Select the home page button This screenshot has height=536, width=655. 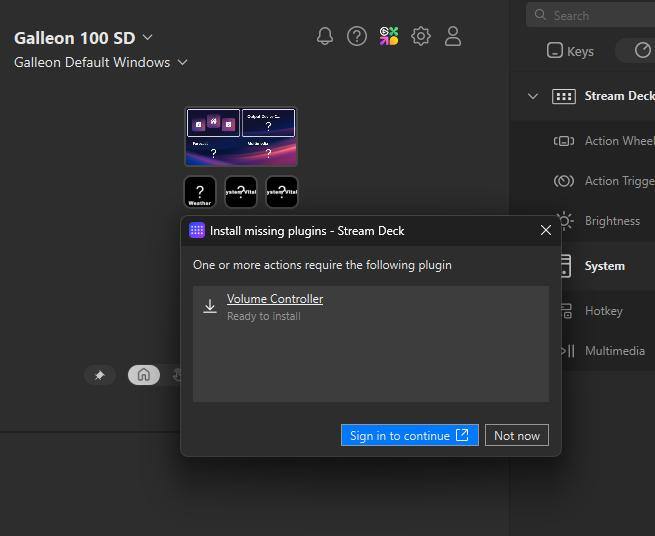pyautogui.click(x=143, y=375)
